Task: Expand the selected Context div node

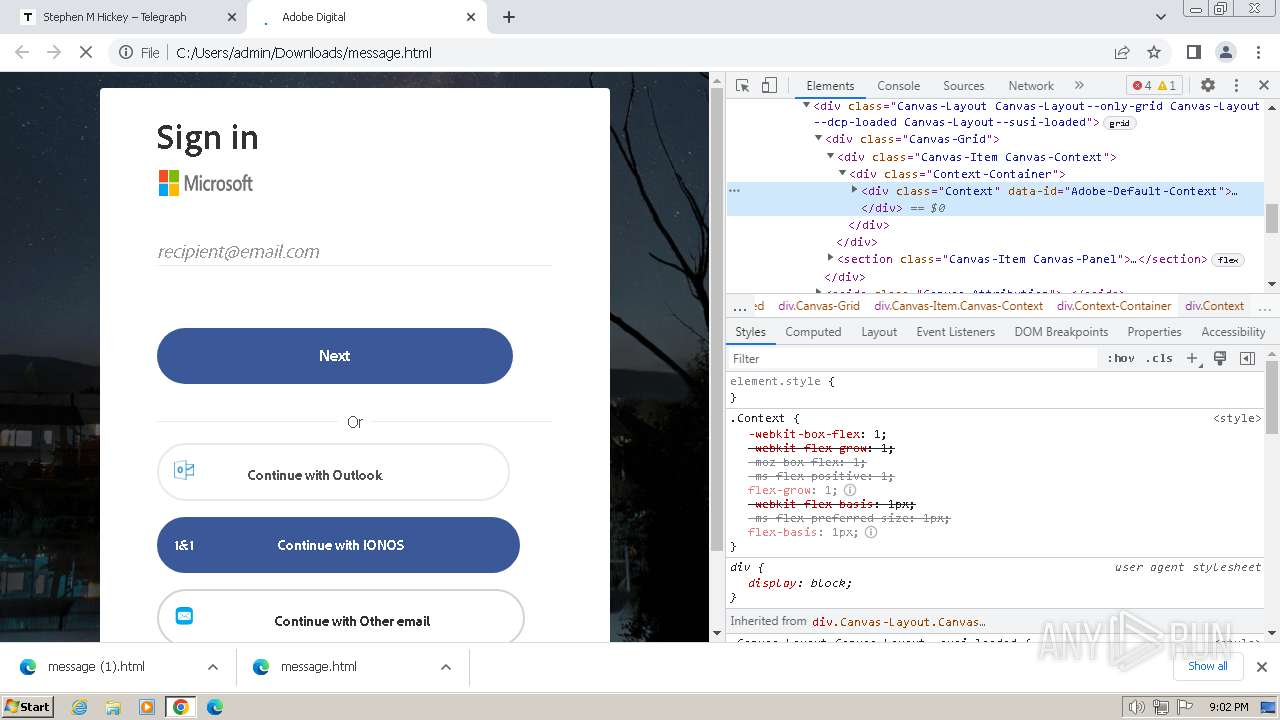Action: coord(854,190)
